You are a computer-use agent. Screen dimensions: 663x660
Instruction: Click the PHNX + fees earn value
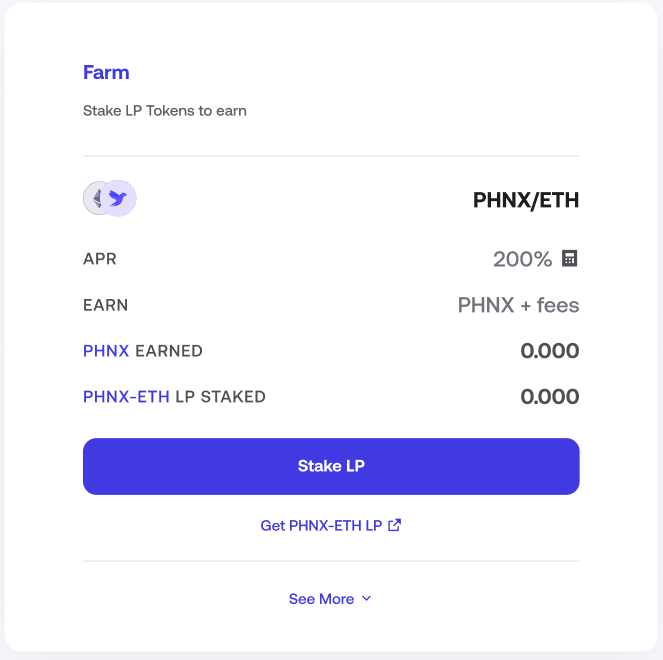point(518,305)
